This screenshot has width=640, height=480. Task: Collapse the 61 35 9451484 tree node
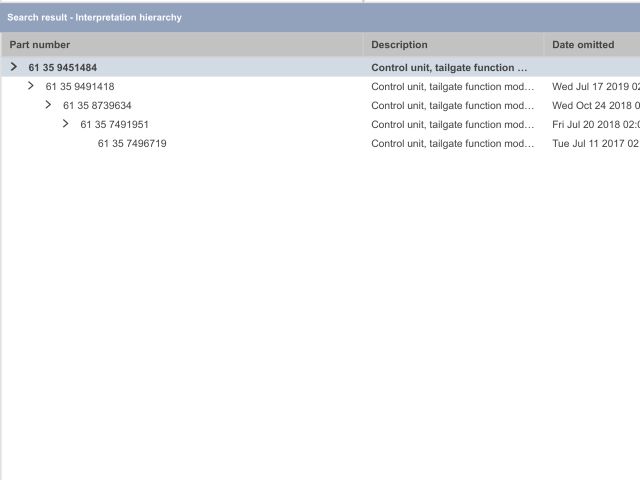tap(13, 67)
